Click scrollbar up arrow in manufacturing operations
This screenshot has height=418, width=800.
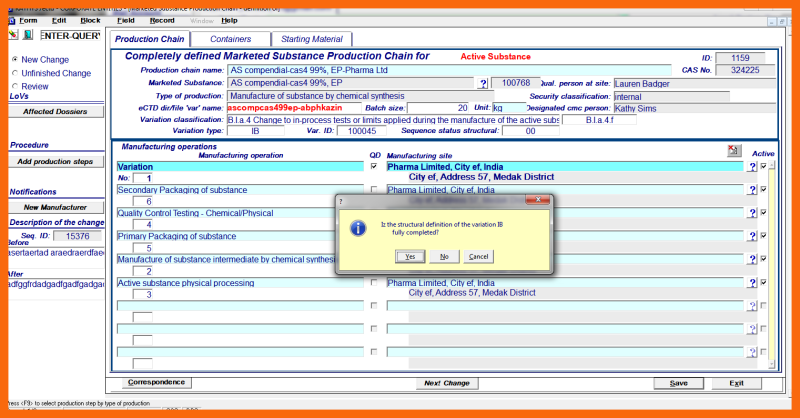[771, 165]
